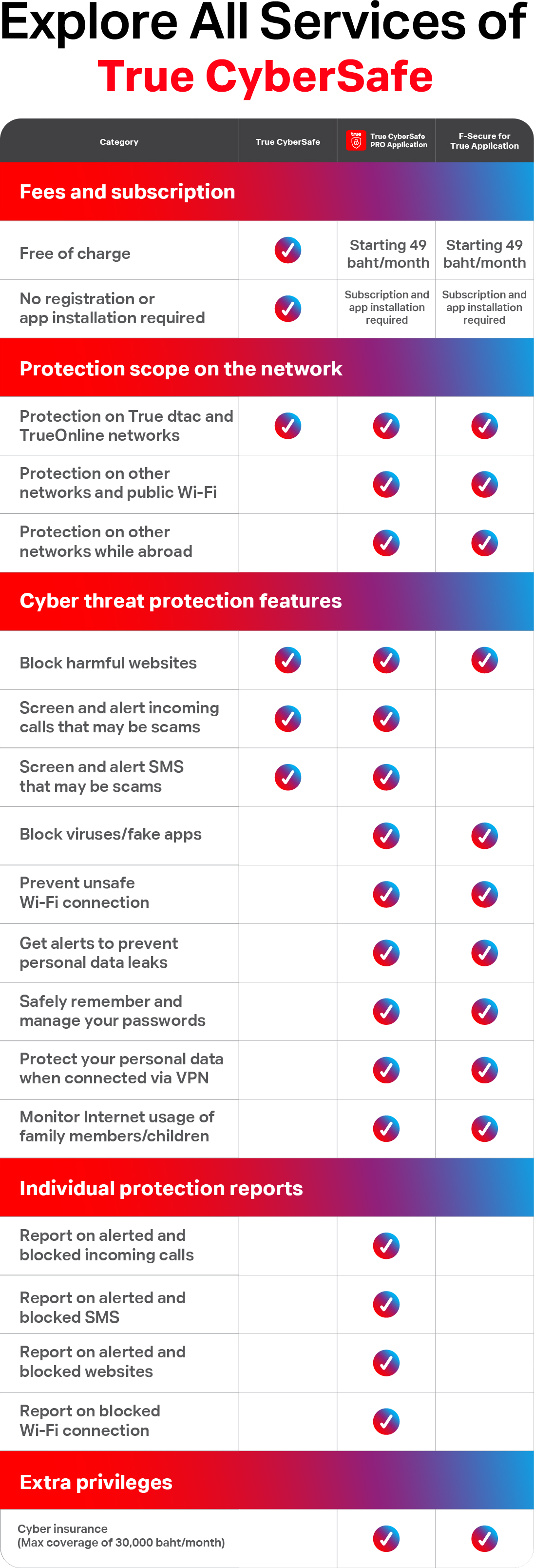
Task: Click the Individual protection reports section header
Action: (x=161, y=1188)
